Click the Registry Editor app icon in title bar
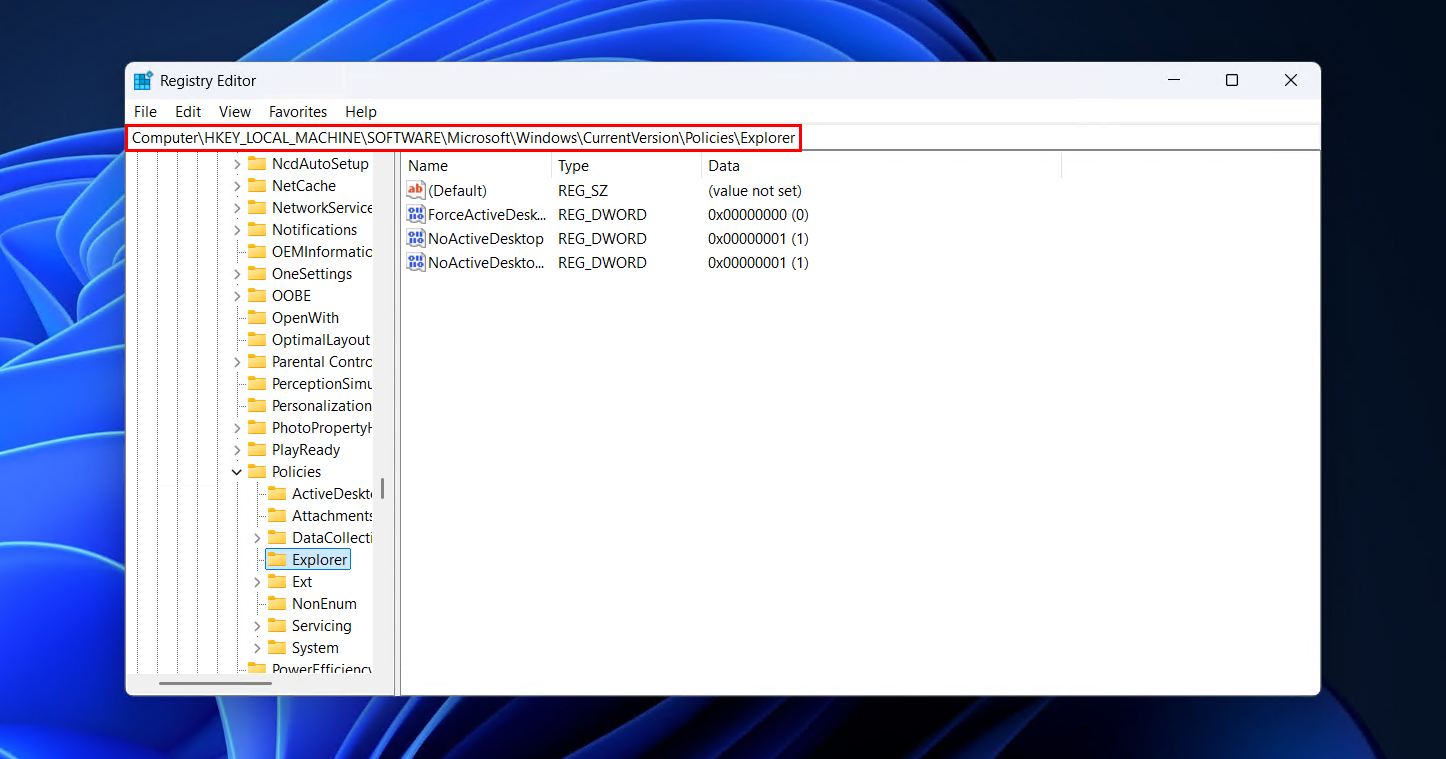 [143, 81]
